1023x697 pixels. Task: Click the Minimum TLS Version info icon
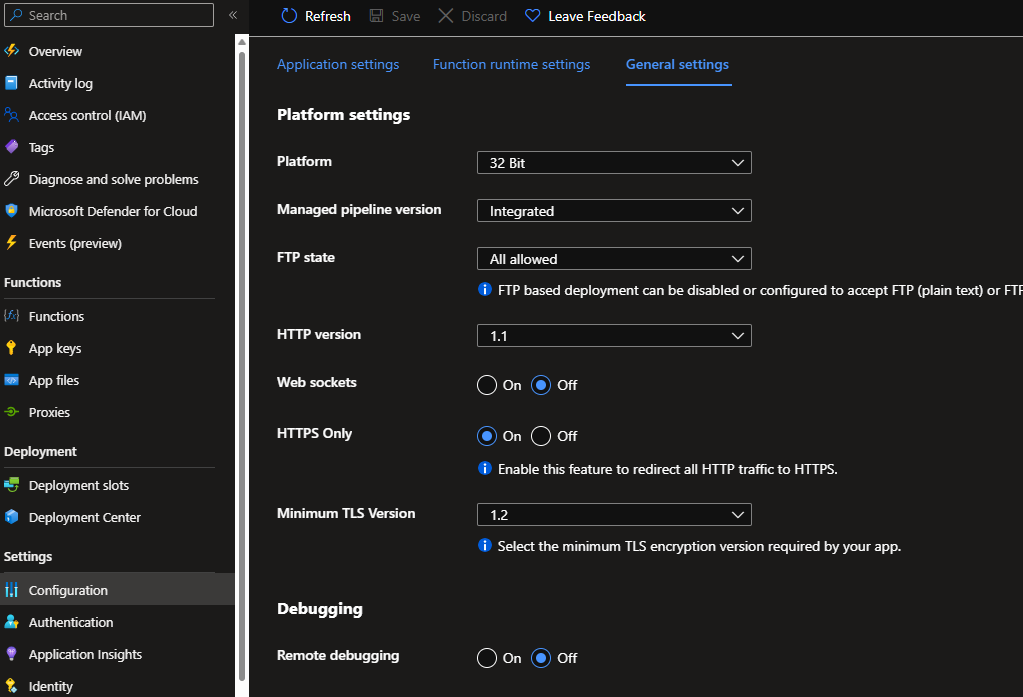[x=485, y=545]
